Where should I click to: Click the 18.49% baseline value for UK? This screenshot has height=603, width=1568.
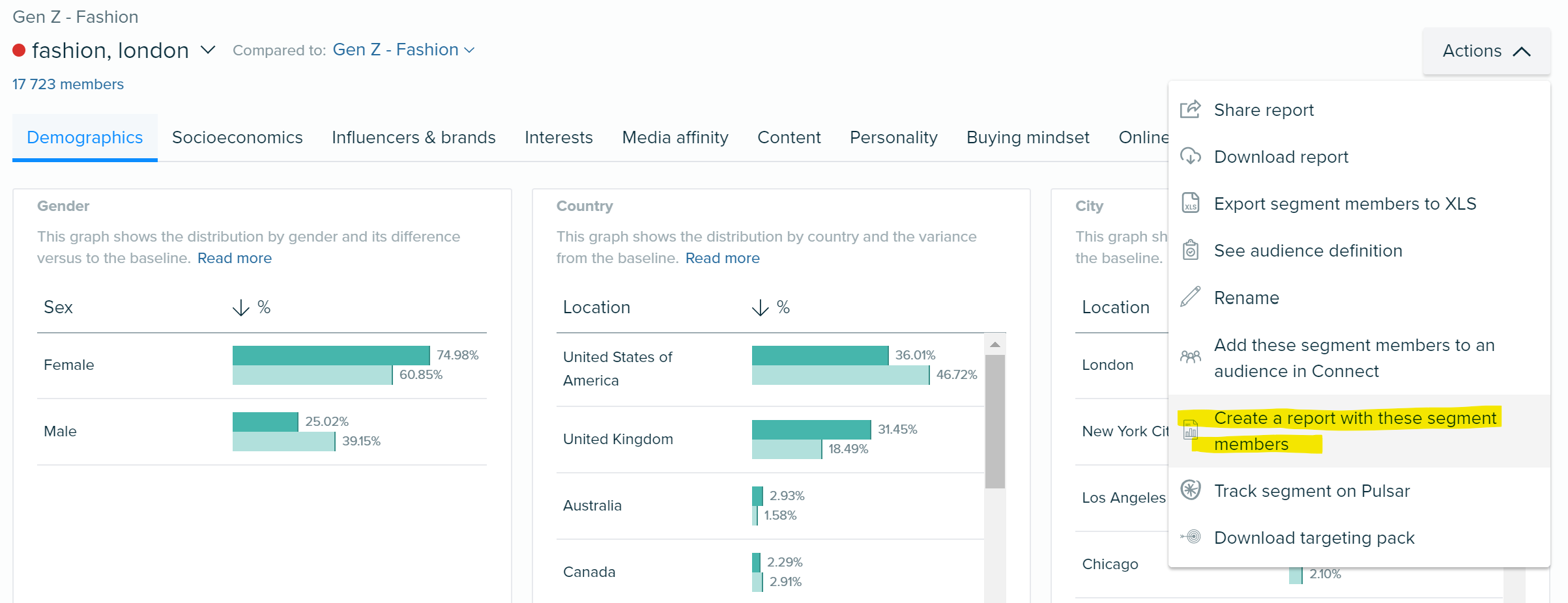point(848,449)
